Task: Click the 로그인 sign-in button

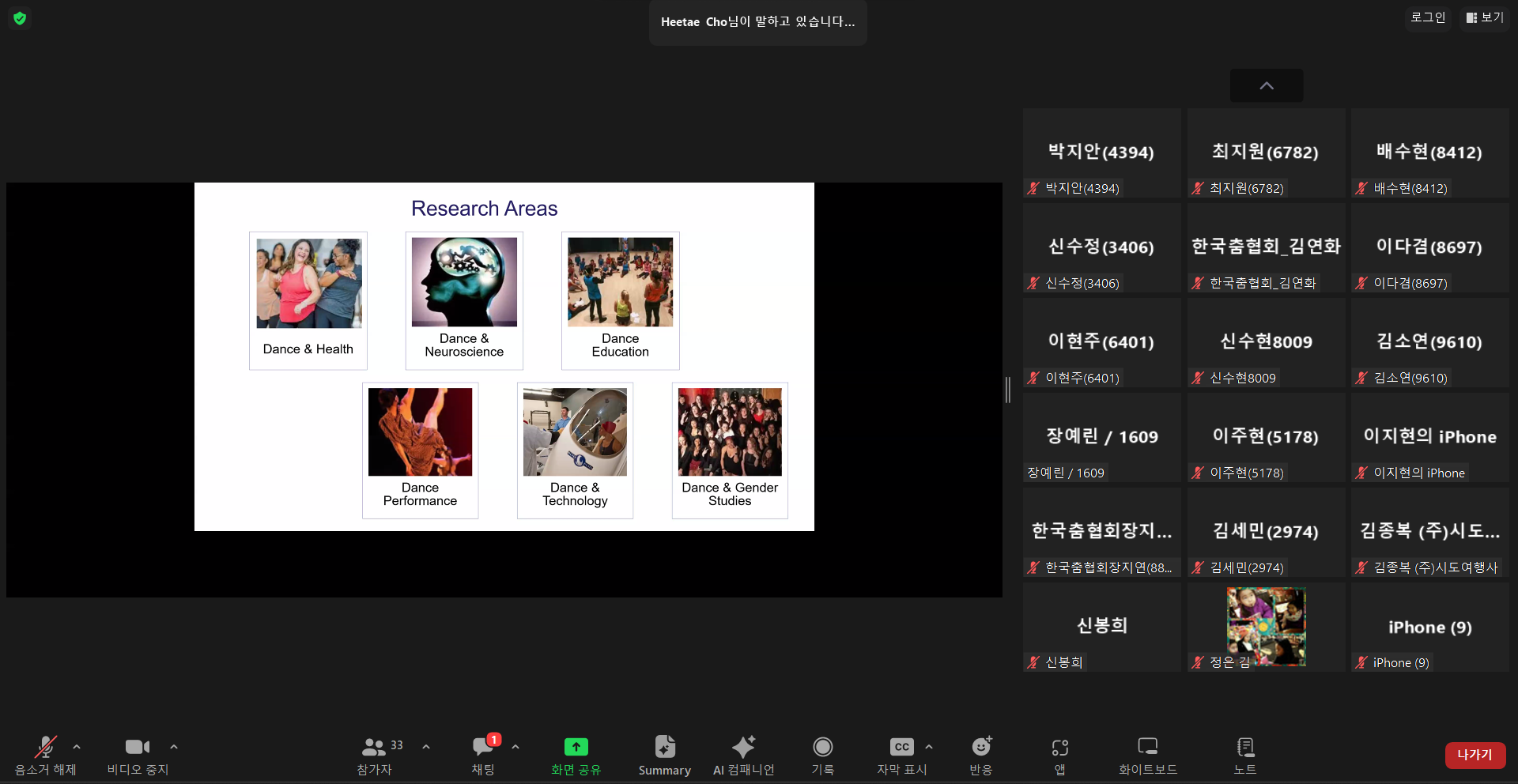Action: pyautogui.click(x=1428, y=17)
